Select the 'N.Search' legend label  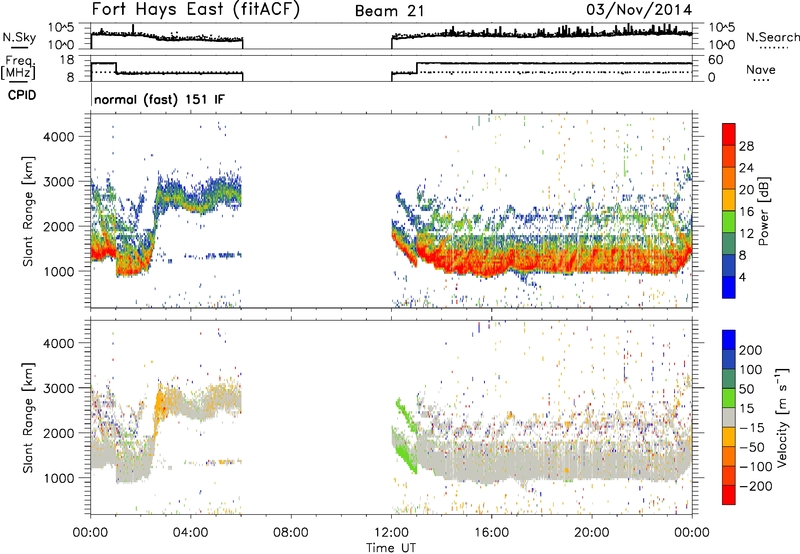tap(772, 37)
